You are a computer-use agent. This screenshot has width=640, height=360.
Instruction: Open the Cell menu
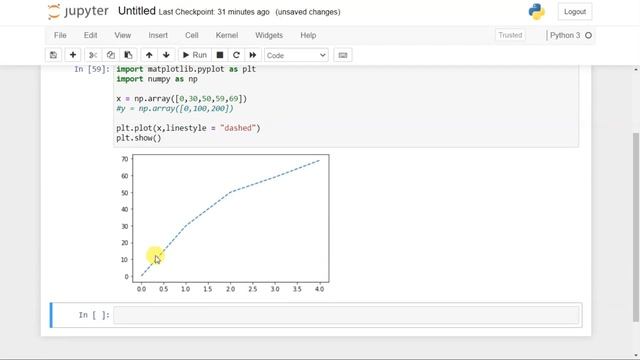point(191,36)
